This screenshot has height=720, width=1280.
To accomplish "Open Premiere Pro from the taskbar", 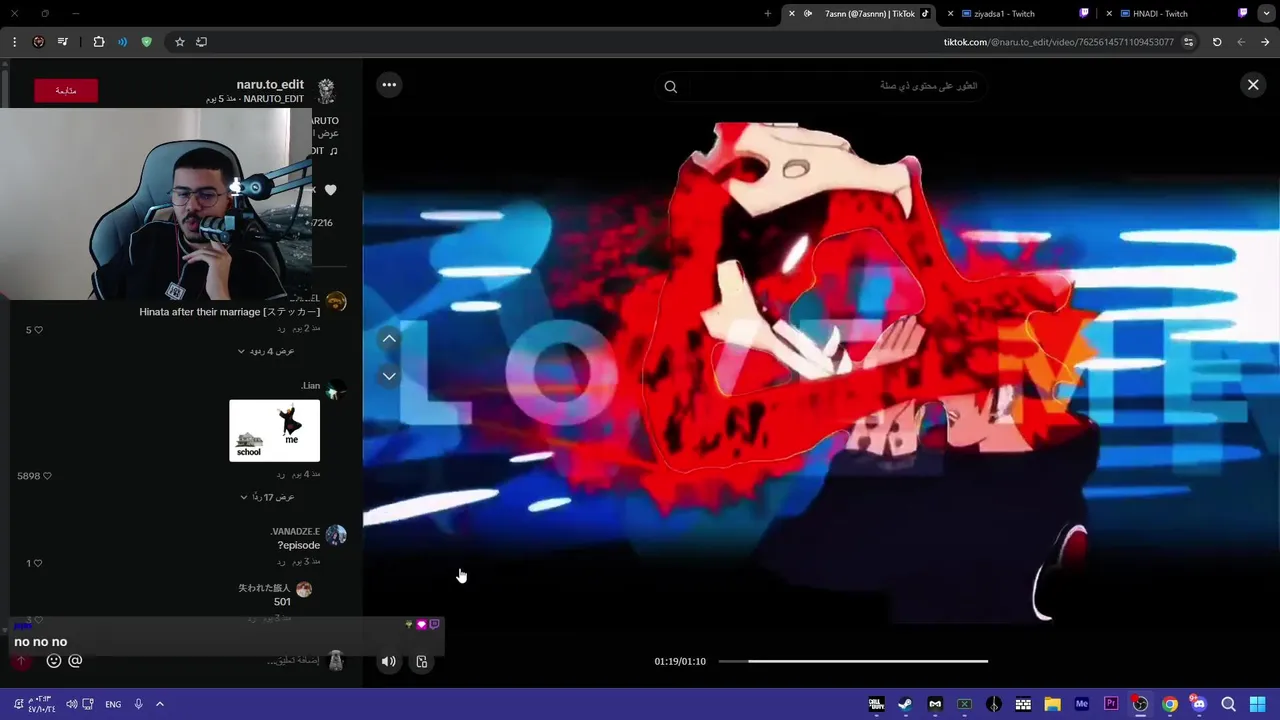I will [1111, 704].
